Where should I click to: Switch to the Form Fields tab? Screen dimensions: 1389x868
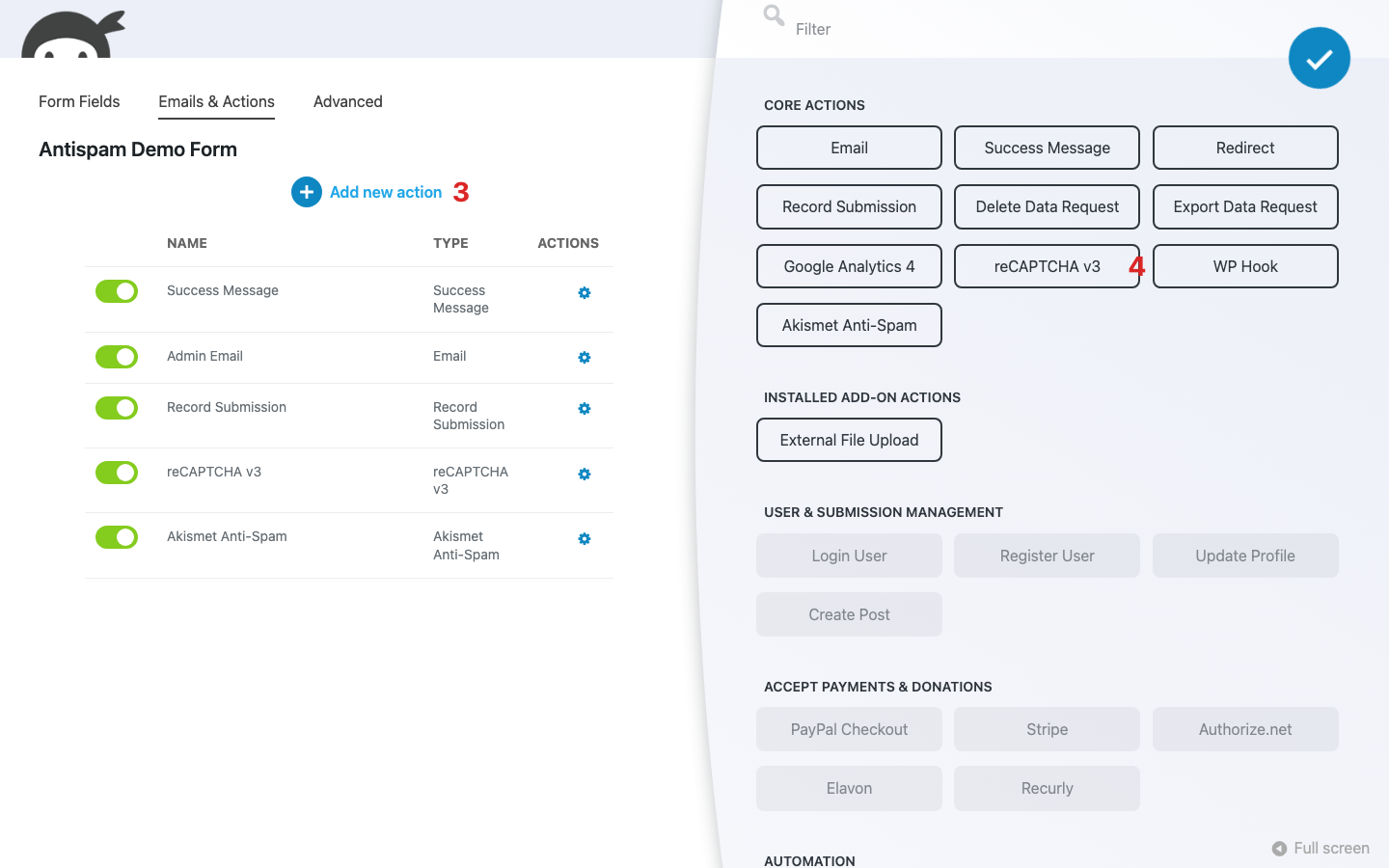(79, 101)
